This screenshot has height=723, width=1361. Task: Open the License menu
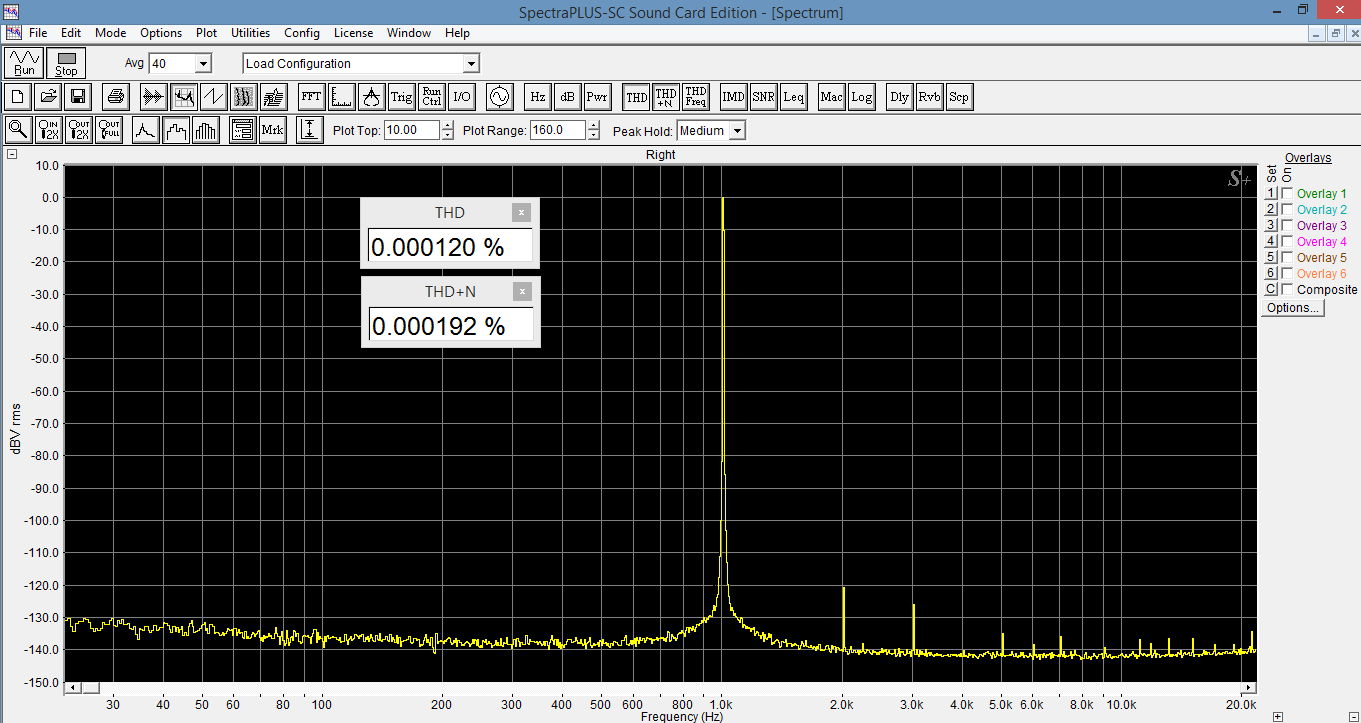coord(353,33)
